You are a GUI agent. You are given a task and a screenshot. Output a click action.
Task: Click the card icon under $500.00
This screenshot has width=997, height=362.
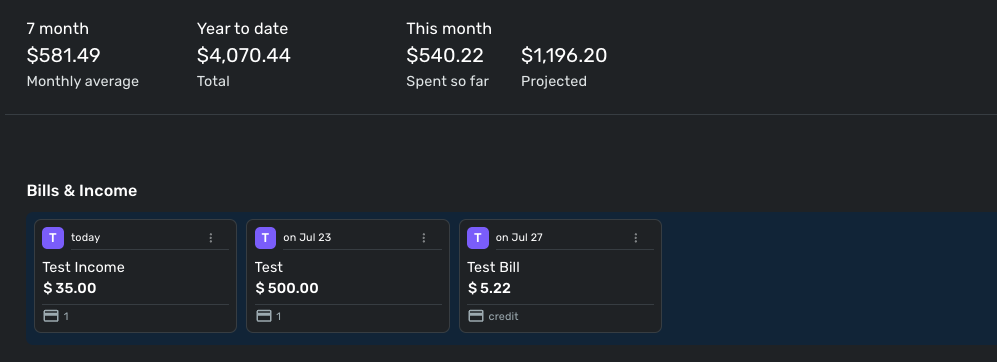[264, 316]
